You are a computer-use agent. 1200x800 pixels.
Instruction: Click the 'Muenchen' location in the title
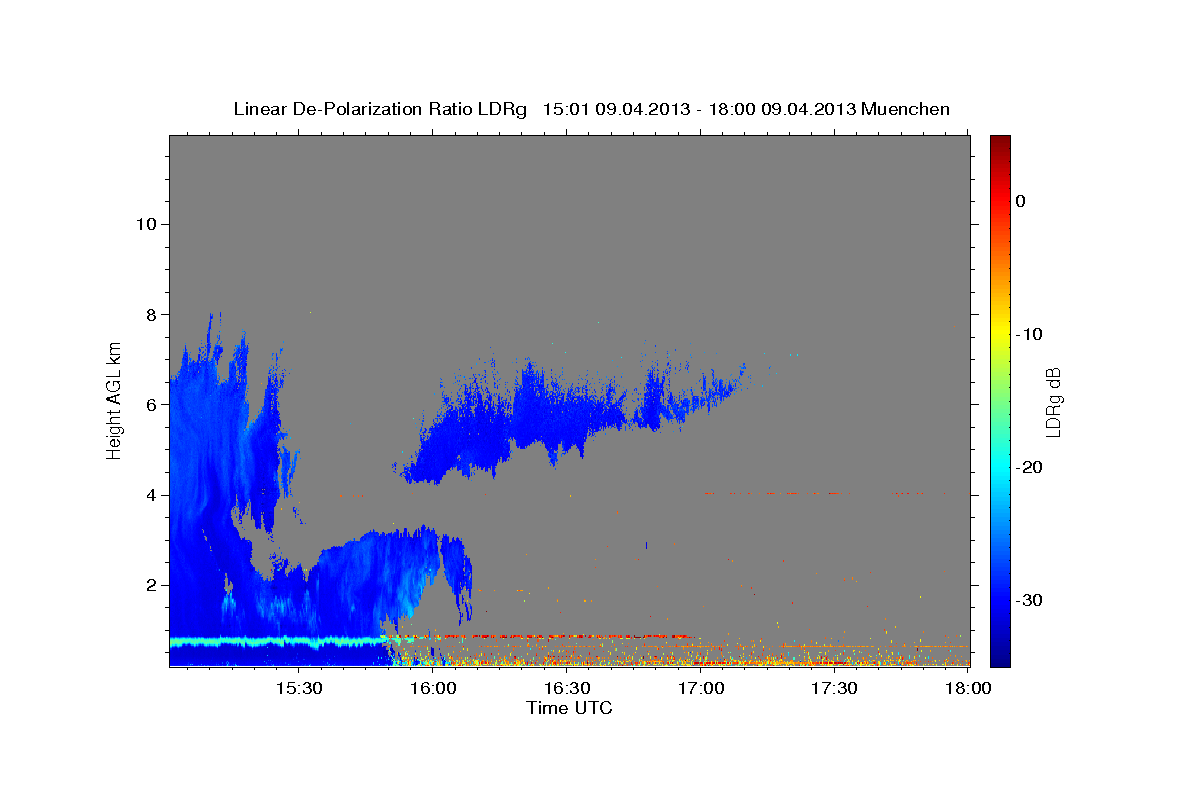pyautogui.click(x=906, y=109)
